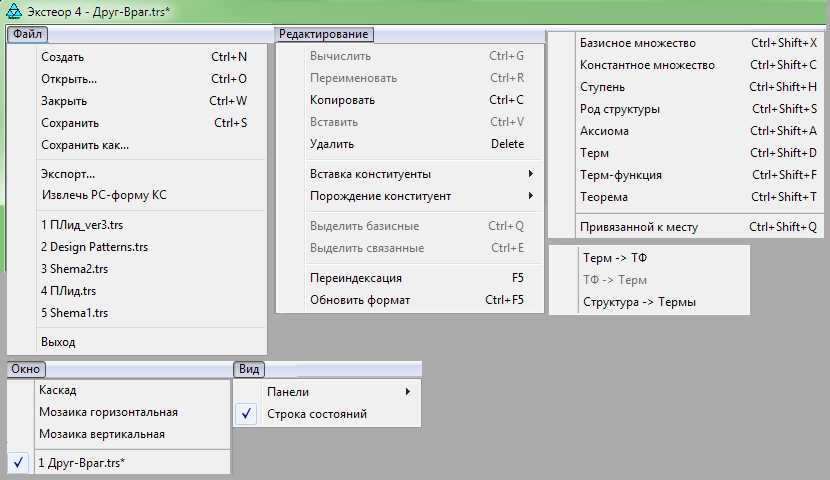Select Структура -> Термы option
This screenshot has width=830, height=480.
click(640, 302)
